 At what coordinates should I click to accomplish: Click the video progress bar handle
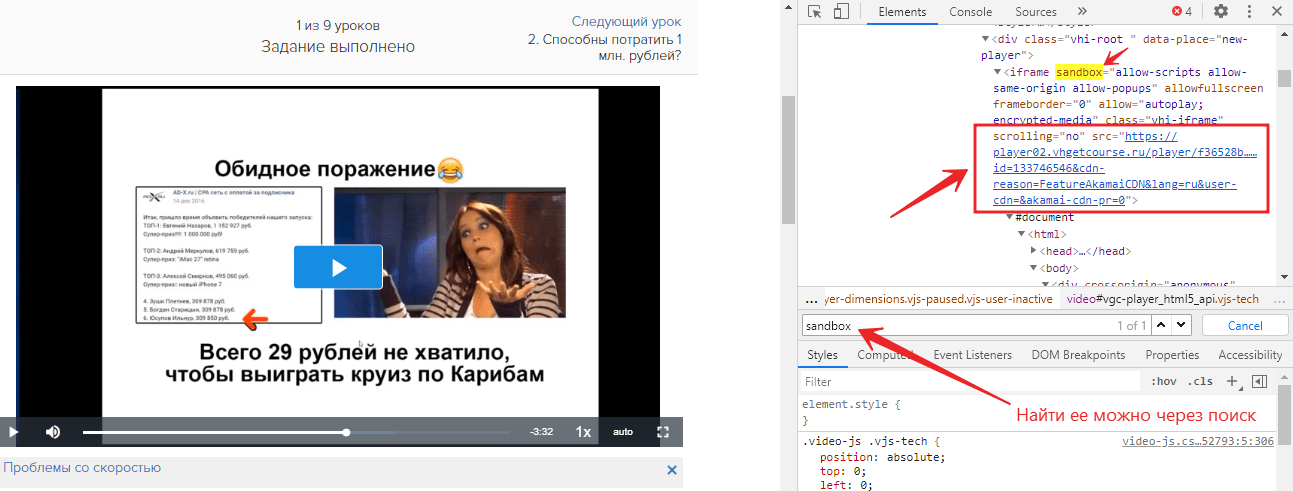pyautogui.click(x=346, y=432)
